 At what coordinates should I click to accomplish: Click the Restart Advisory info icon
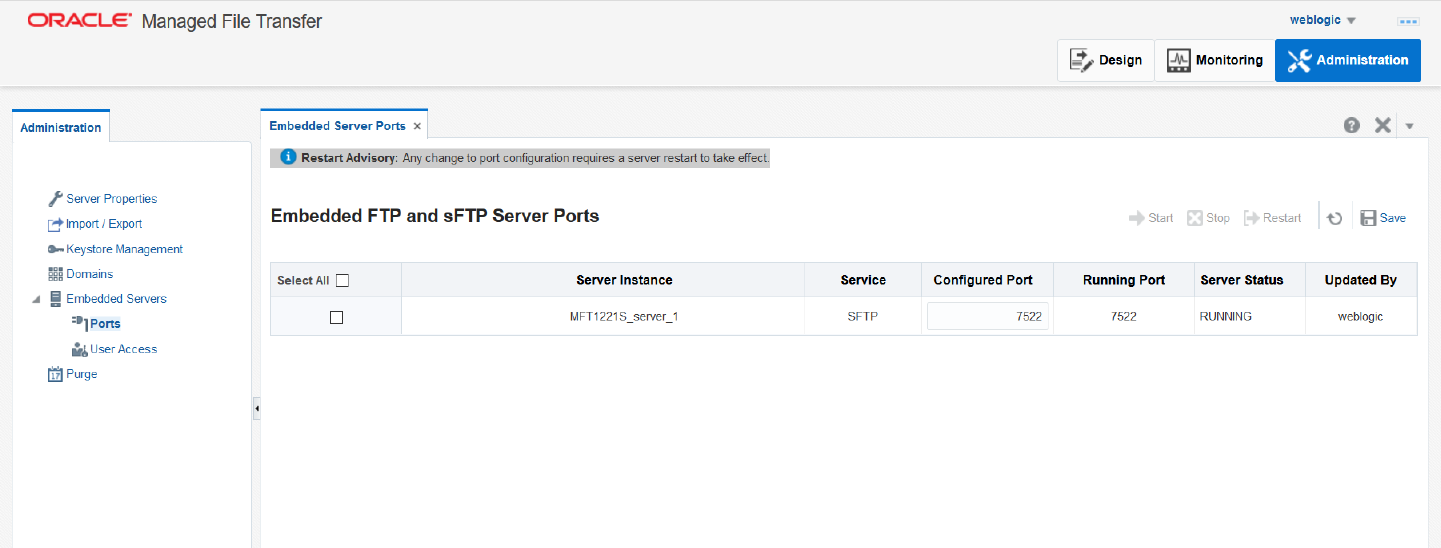click(x=288, y=158)
